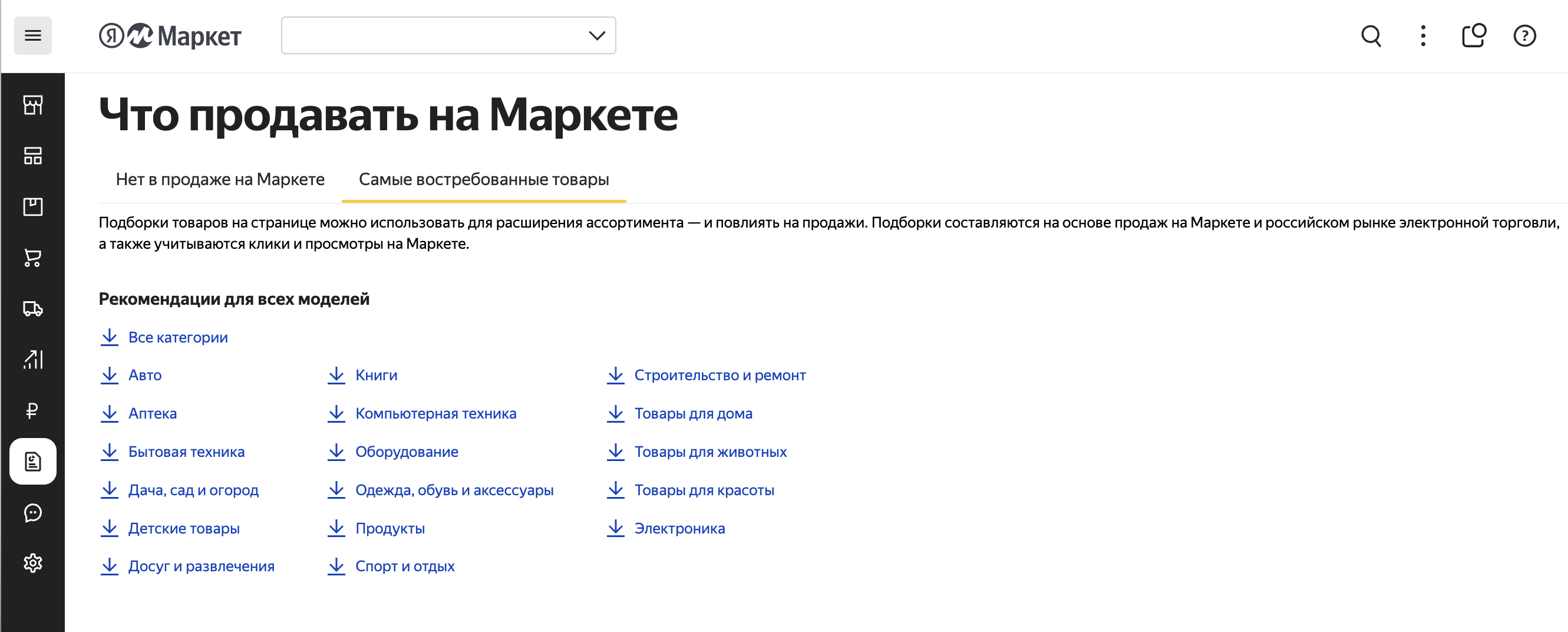Select 'Самые востребованные товары' tab
1568x632 pixels.
484,180
